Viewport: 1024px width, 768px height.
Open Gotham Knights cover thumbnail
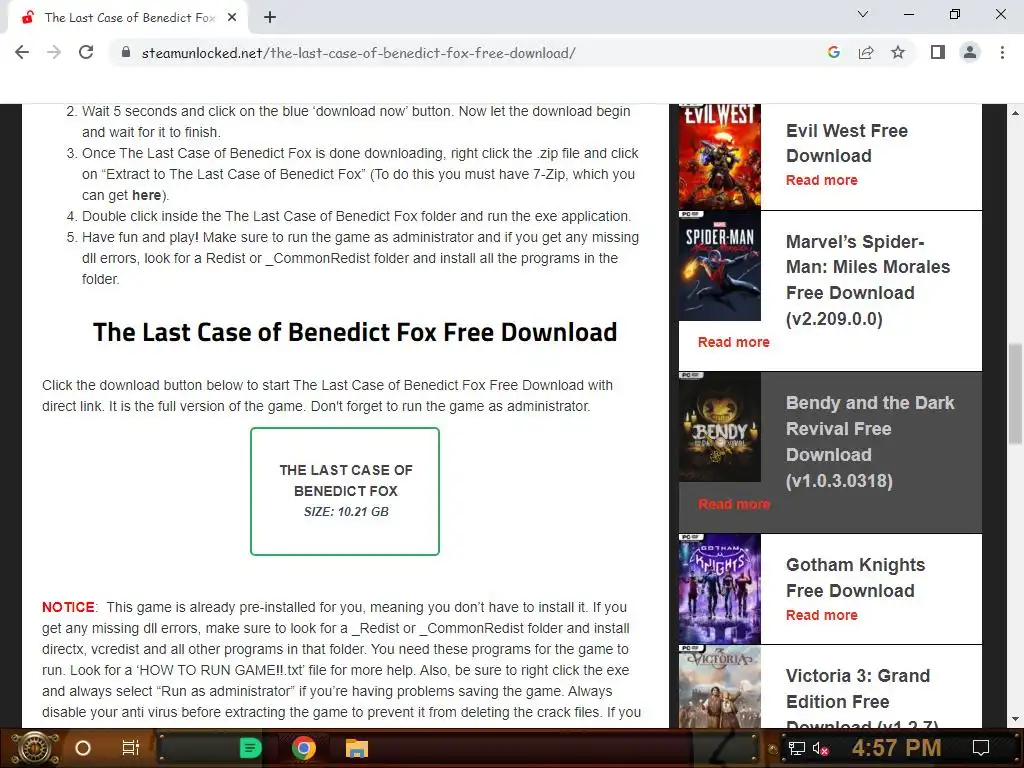click(x=720, y=589)
